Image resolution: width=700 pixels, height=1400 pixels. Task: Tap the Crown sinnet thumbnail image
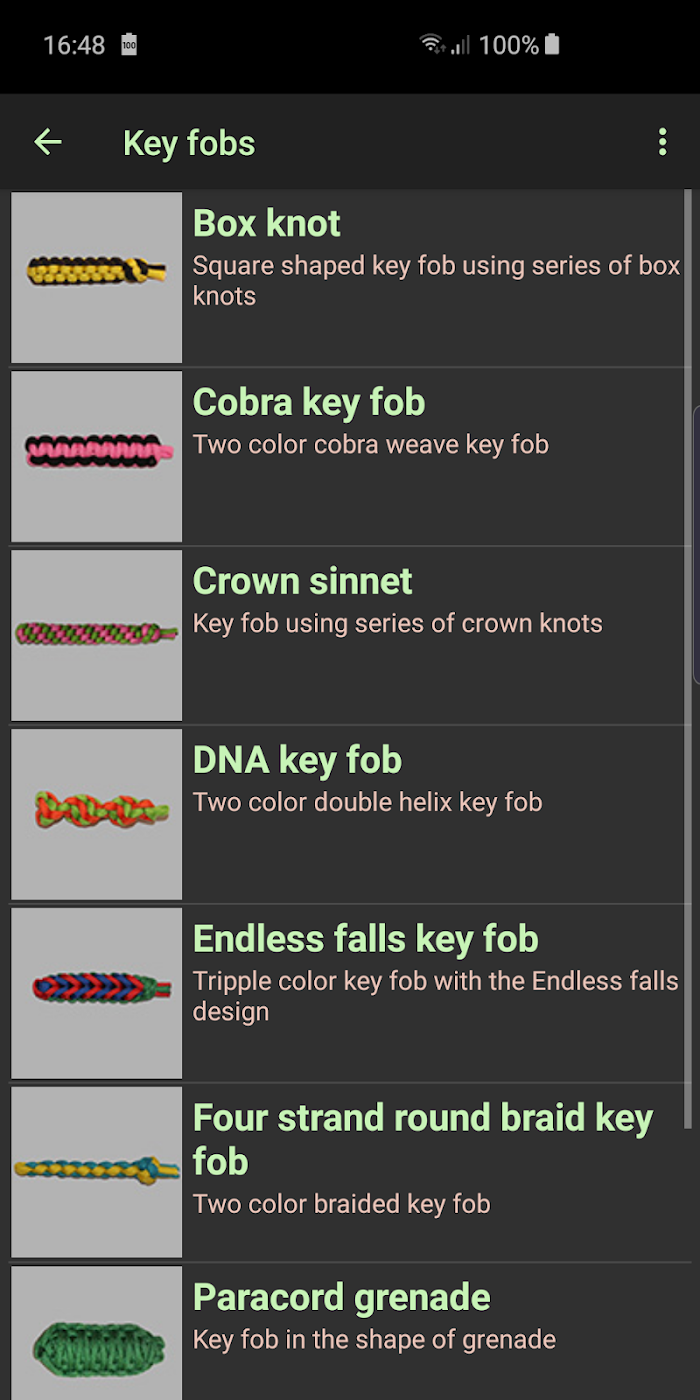click(x=97, y=636)
